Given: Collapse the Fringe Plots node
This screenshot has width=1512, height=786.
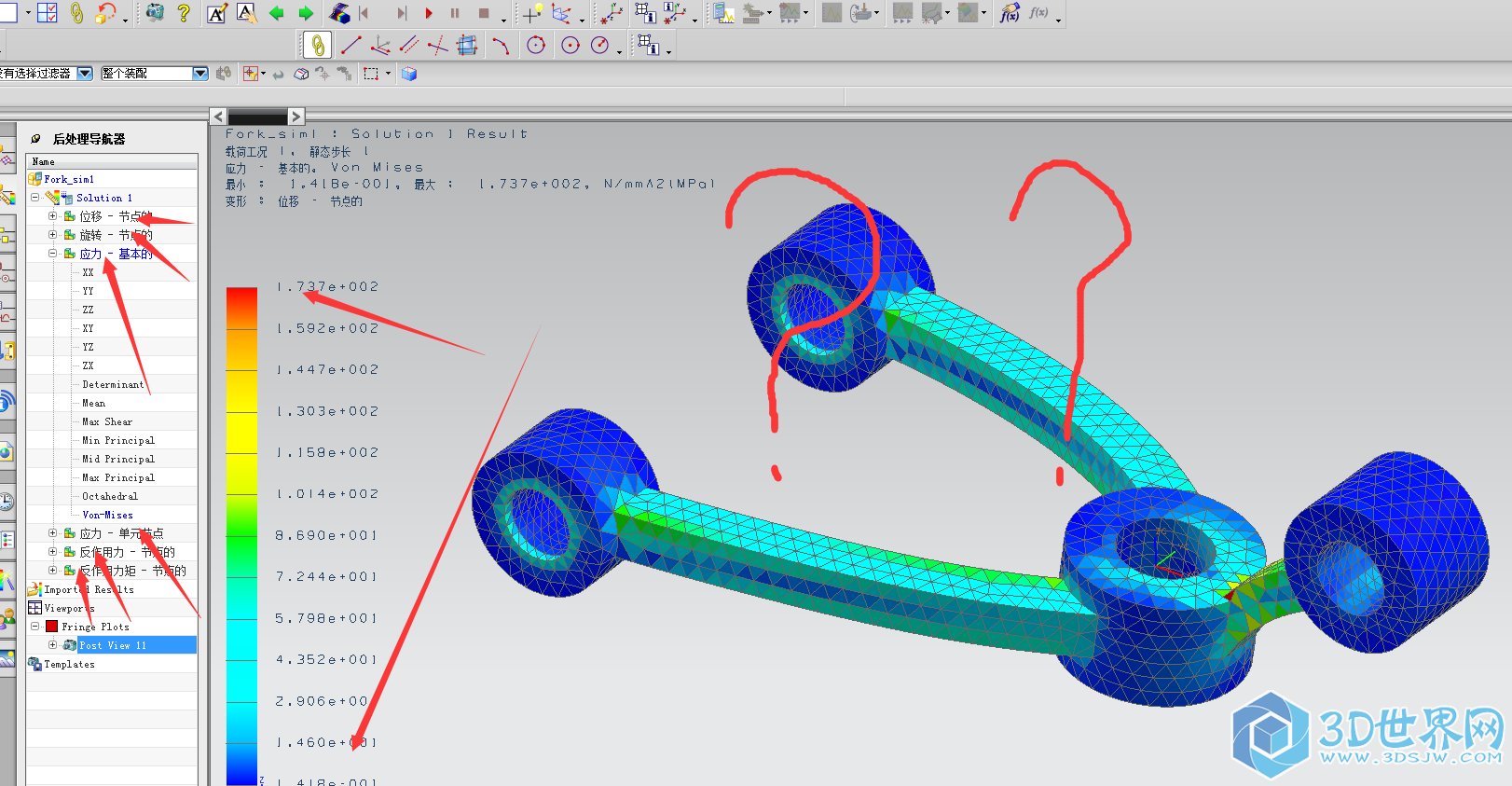Looking at the screenshot, I should [x=35, y=627].
